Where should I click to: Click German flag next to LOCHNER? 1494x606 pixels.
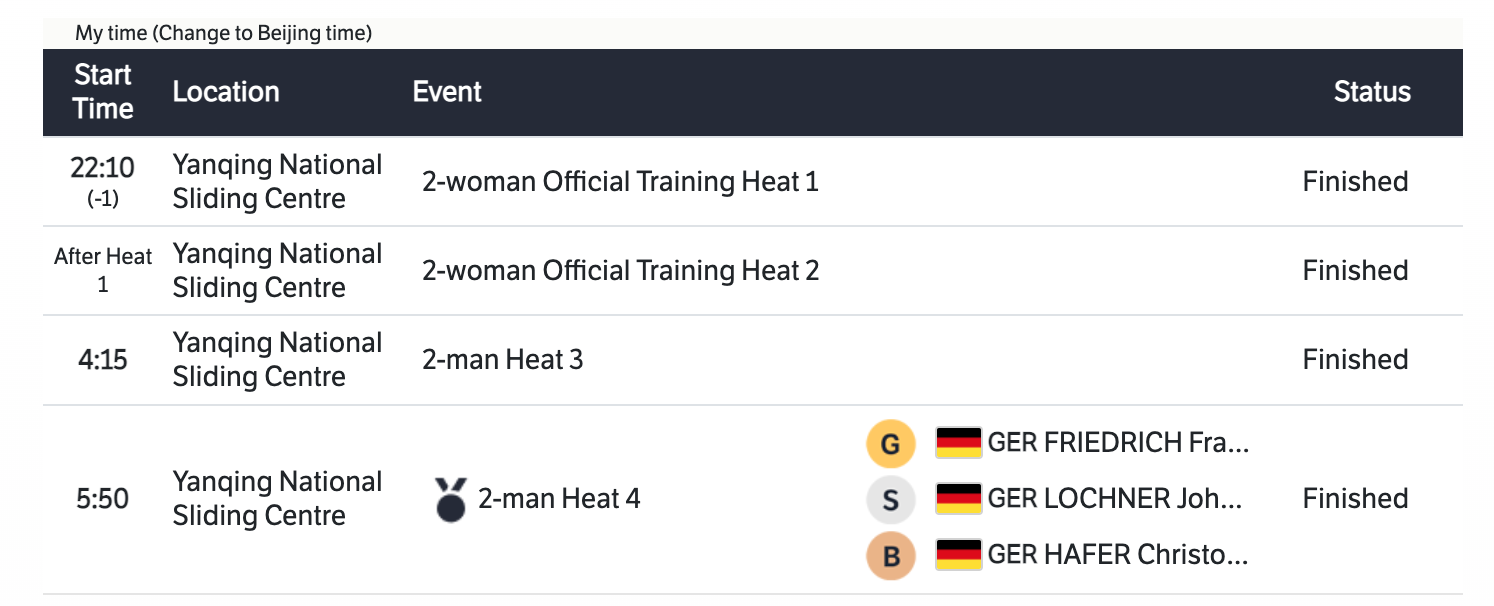(958, 498)
